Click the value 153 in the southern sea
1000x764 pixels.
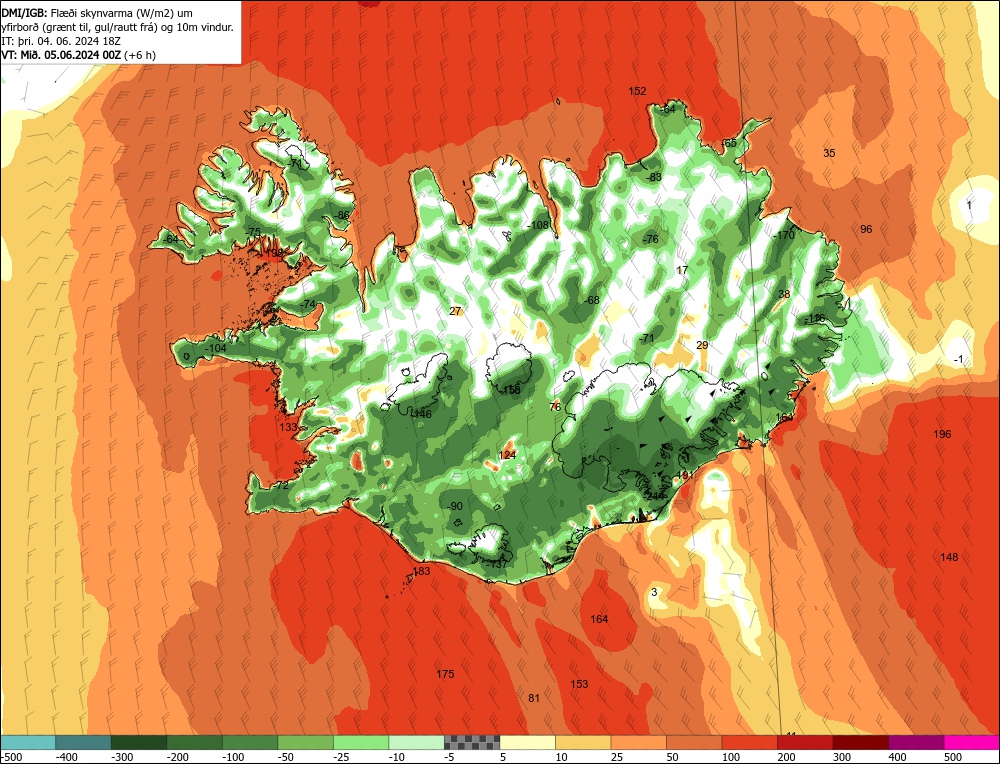(x=579, y=684)
